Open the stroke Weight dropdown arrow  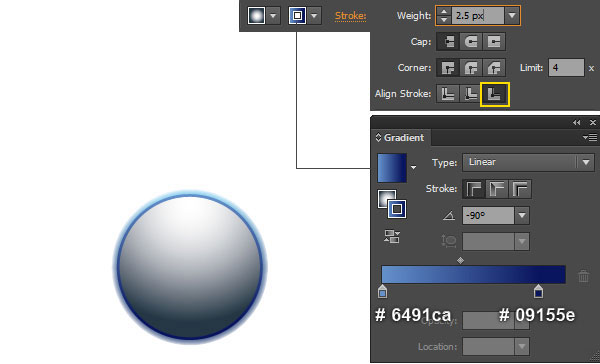click(512, 16)
